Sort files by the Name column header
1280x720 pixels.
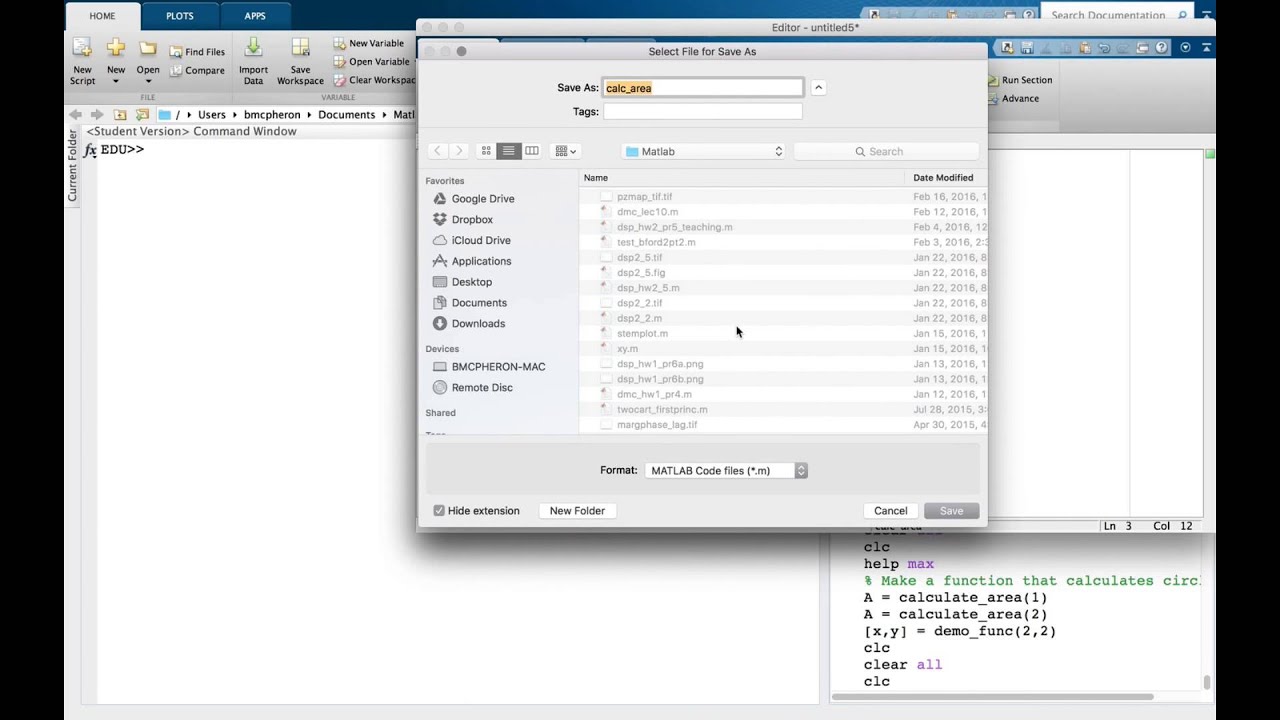click(742, 178)
